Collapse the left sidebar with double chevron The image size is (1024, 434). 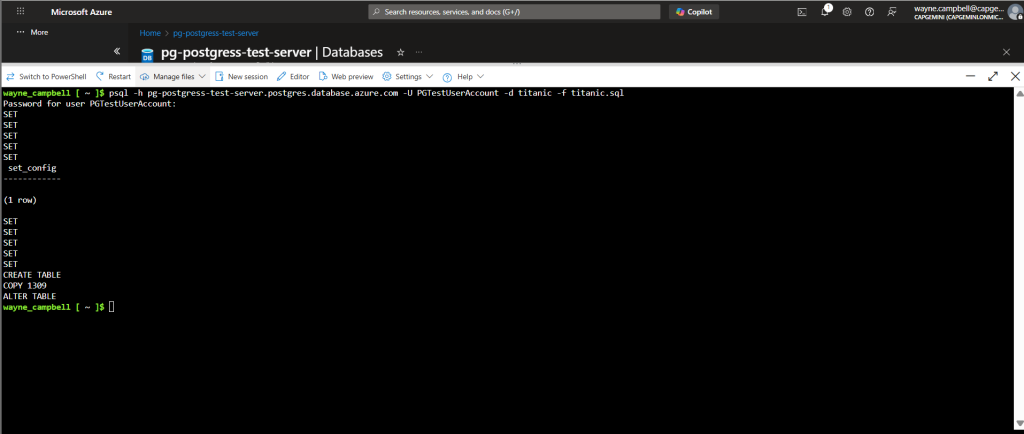(x=116, y=51)
